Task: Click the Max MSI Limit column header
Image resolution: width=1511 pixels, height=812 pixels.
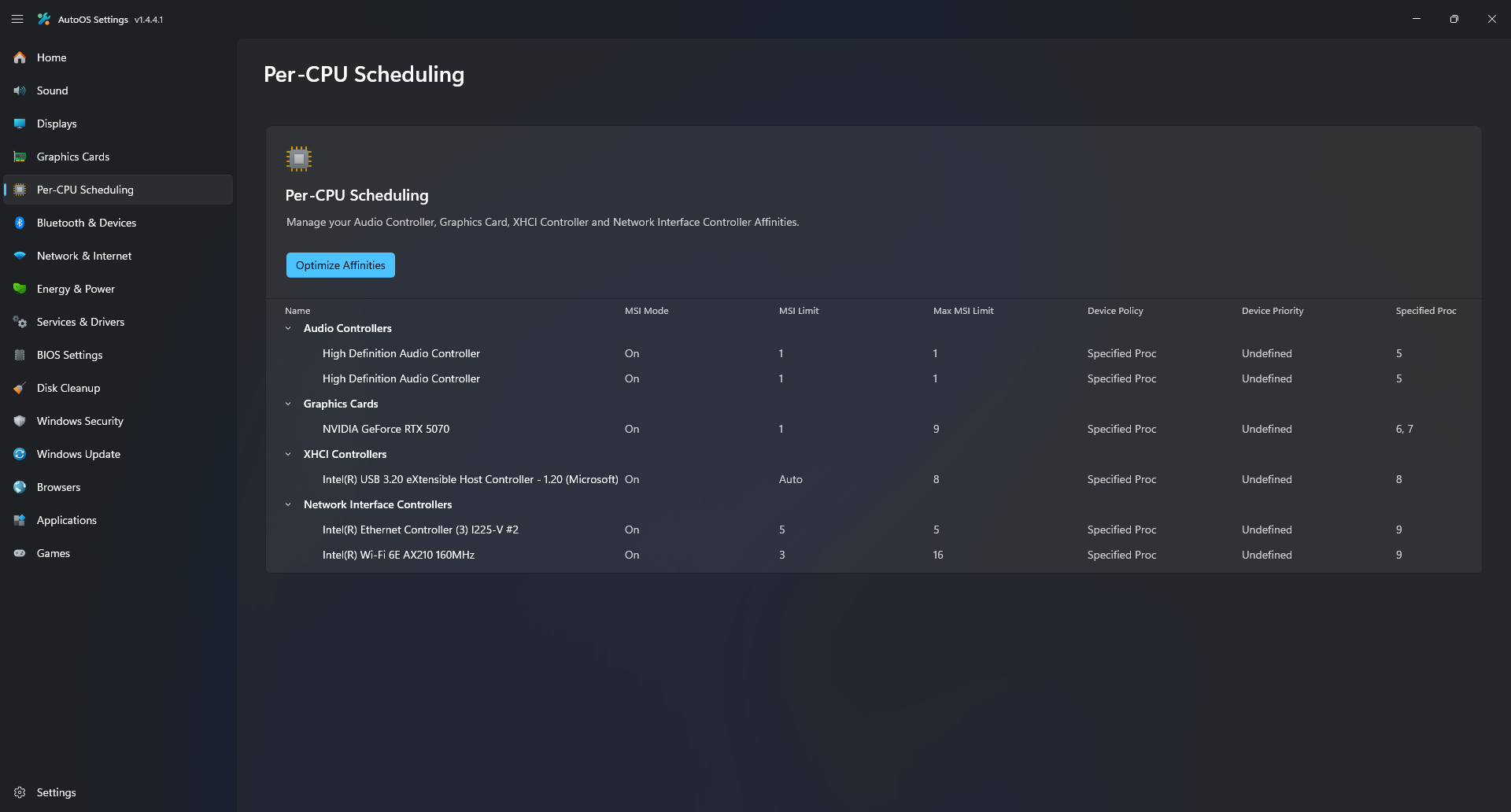Action: click(963, 311)
